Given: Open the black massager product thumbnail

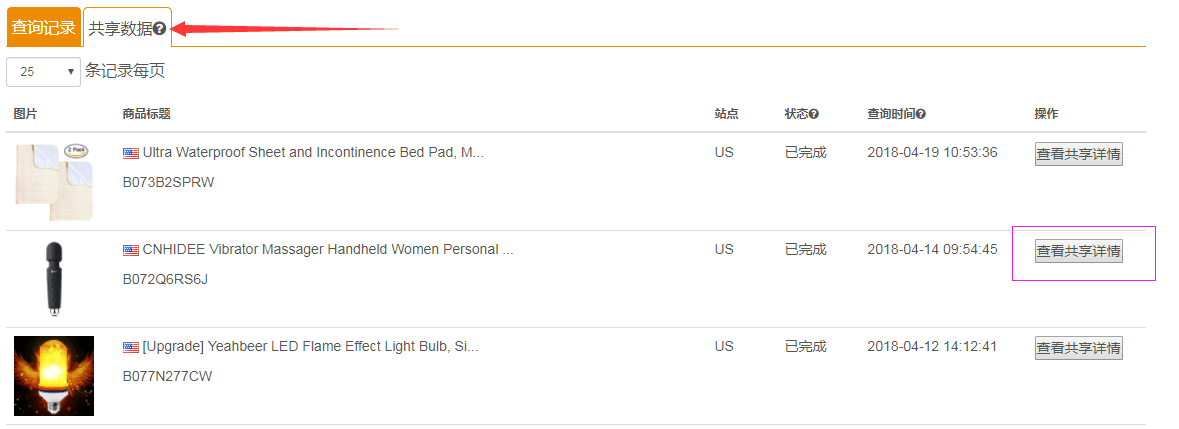Looking at the screenshot, I should pos(54,279).
